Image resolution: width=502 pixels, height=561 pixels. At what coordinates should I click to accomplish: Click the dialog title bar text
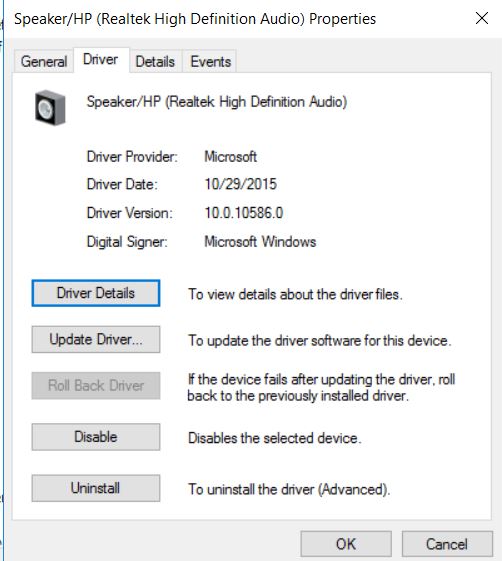pos(195,19)
